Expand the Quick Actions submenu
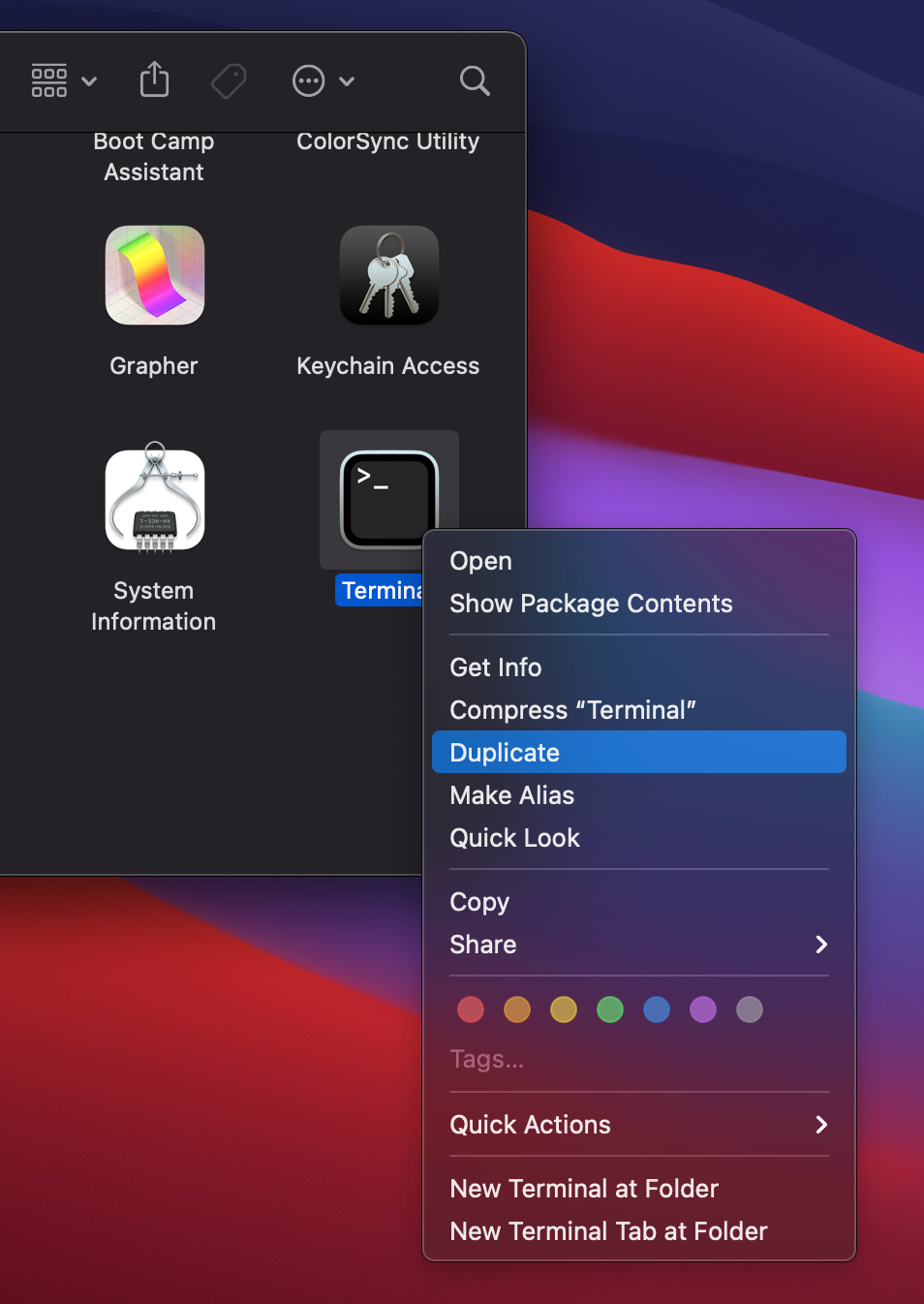 [x=820, y=1125]
